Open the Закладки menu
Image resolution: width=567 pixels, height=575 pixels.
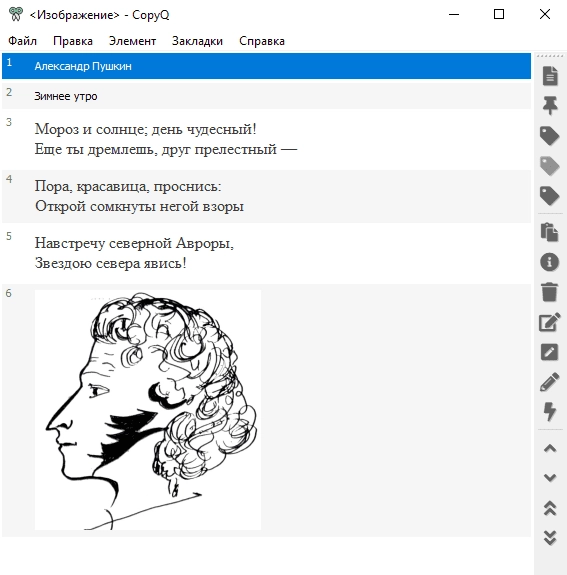coord(197,41)
